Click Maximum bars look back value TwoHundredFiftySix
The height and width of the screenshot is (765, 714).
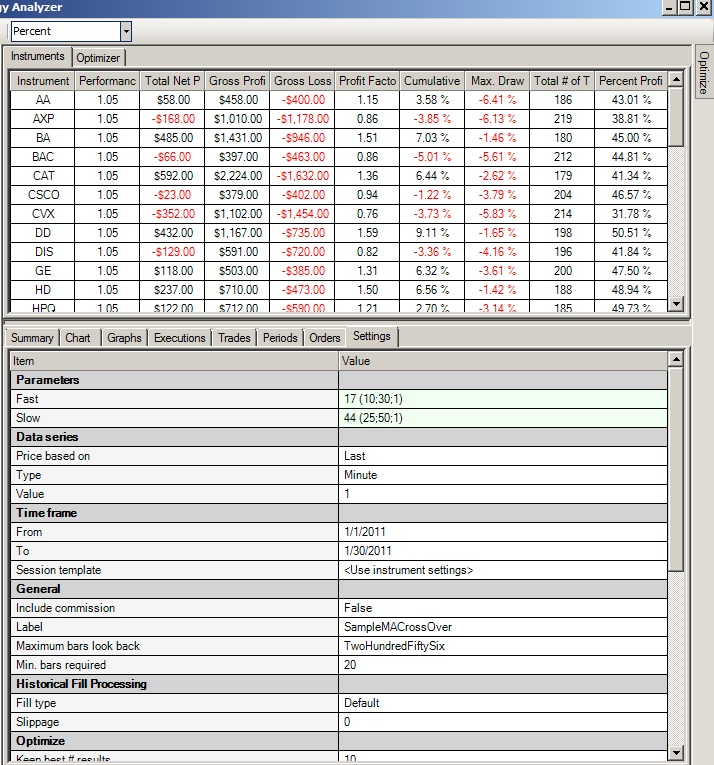[x=503, y=646]
